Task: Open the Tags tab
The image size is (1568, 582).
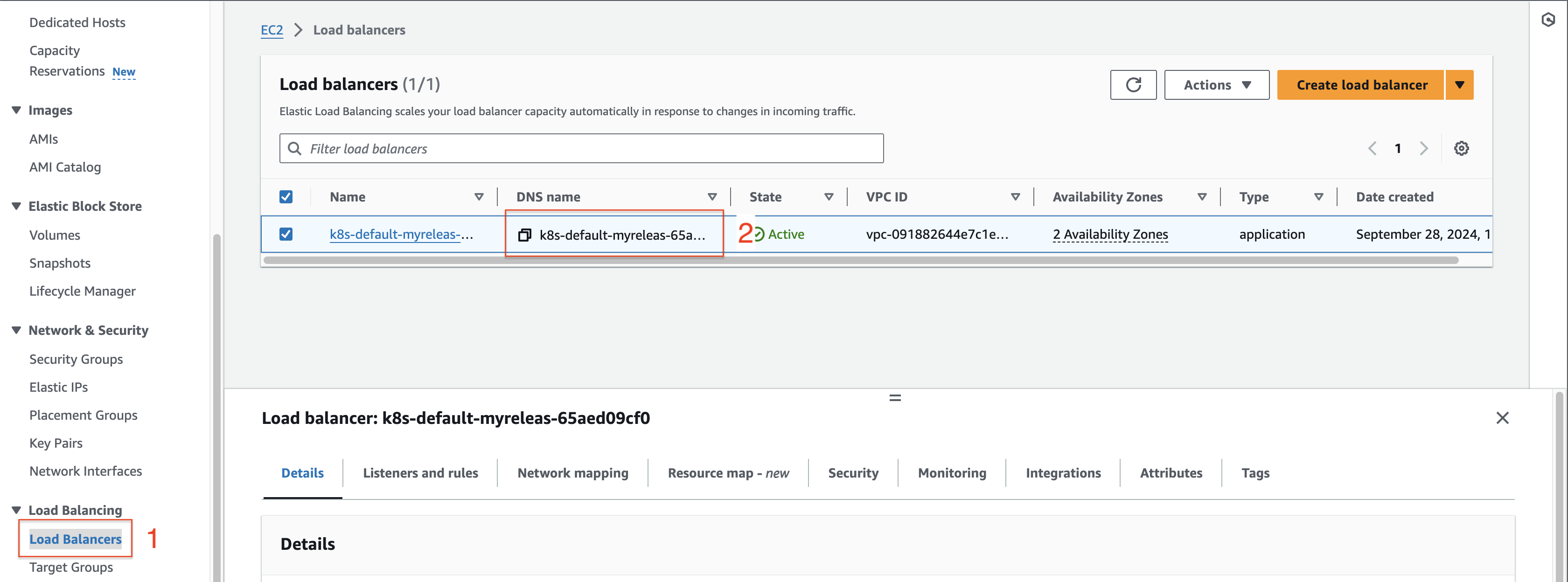Action: click(1255, 473)
